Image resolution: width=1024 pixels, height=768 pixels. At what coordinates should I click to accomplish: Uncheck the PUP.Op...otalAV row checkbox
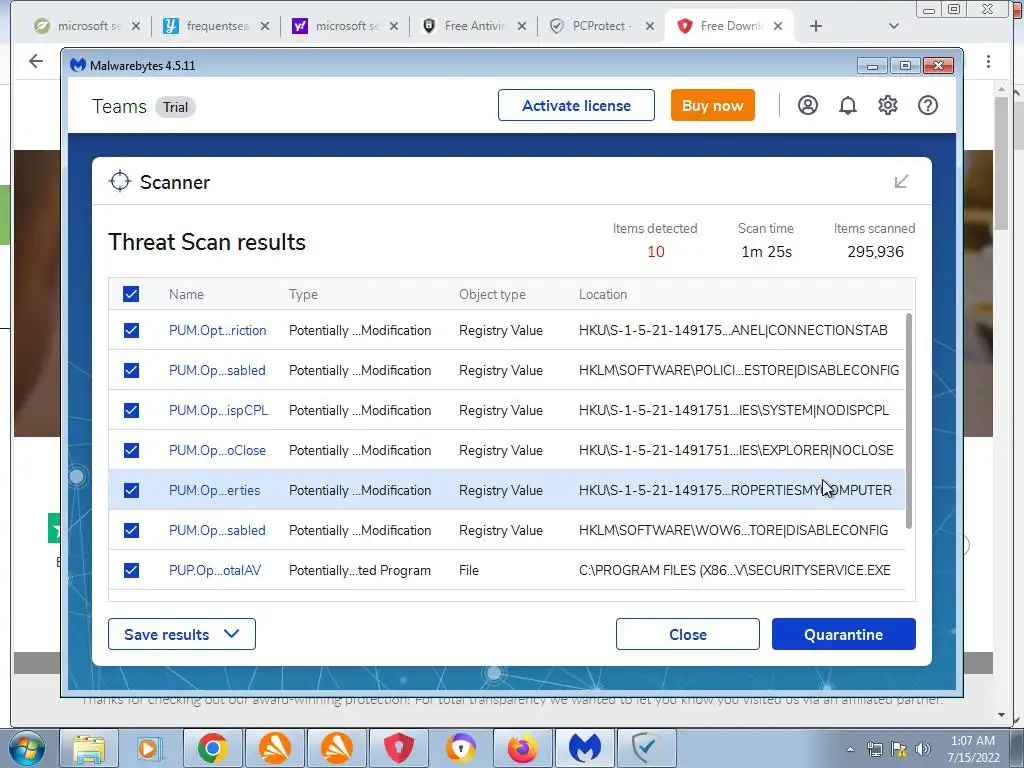[131, 570]
